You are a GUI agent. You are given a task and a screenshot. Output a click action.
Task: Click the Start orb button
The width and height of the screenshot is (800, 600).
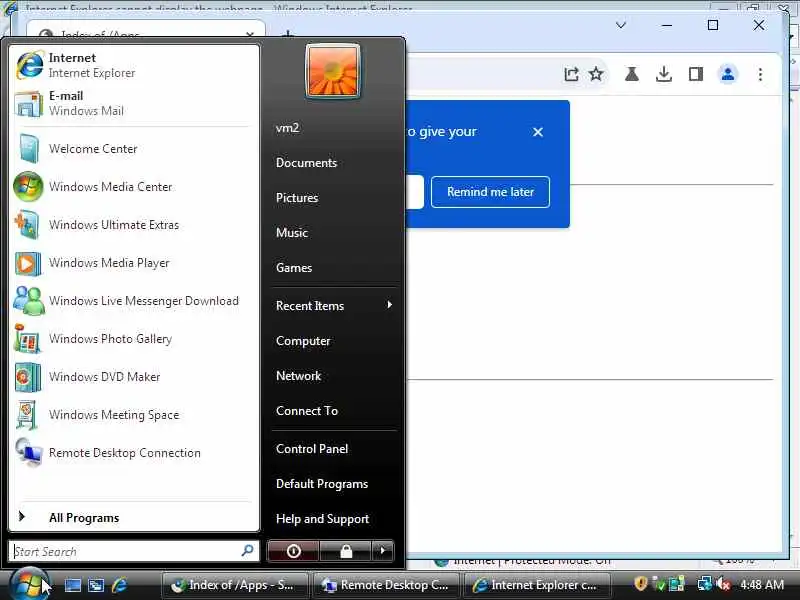tap(29, 585)
